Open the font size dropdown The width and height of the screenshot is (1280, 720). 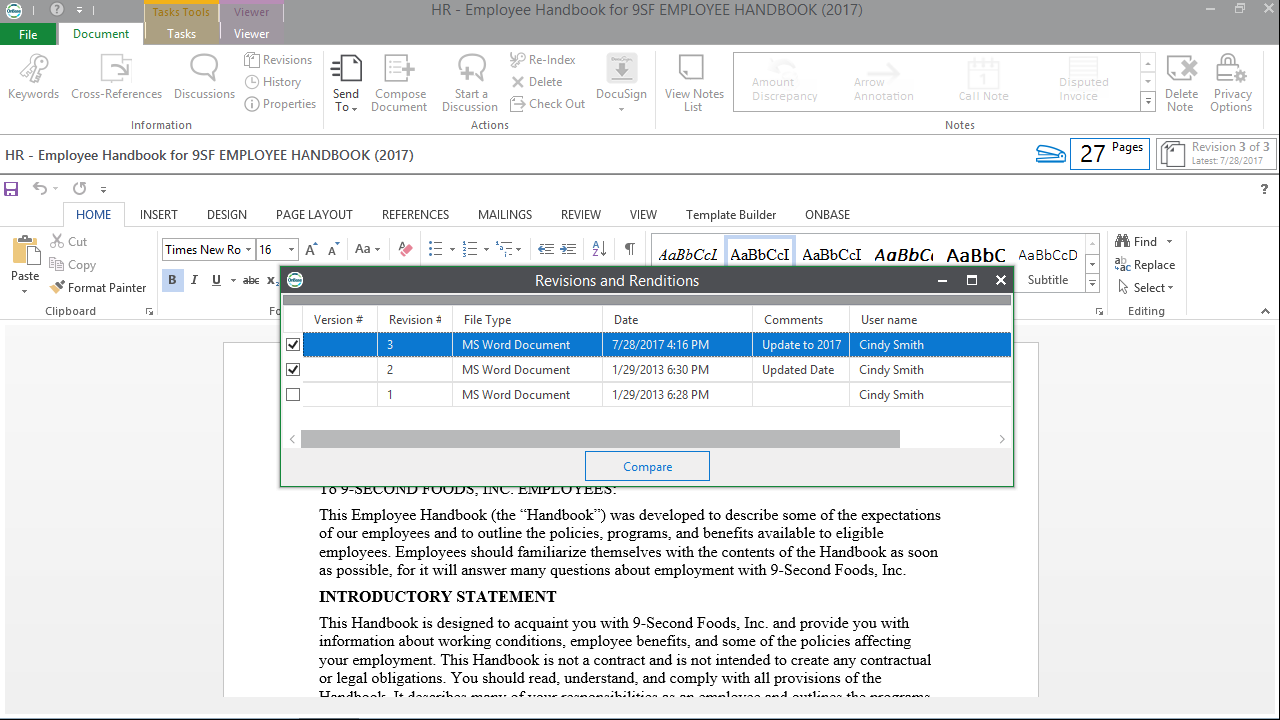291,250
